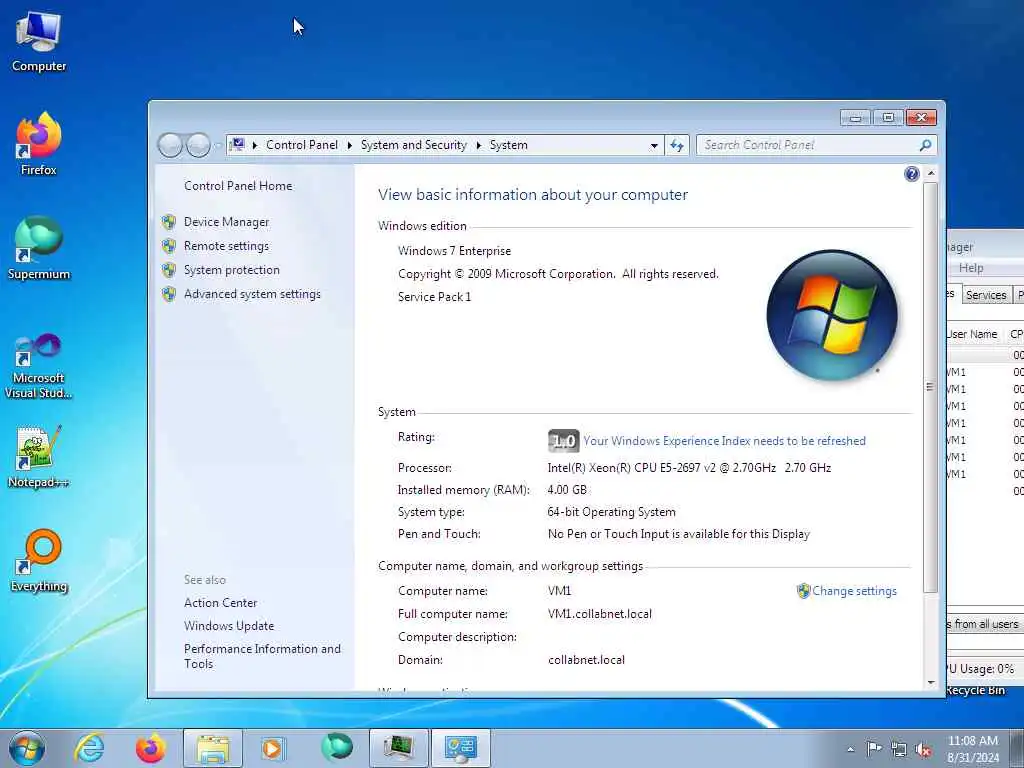
Task: Select the text 'Windows 7 Enterprise'
Action: [x=455, y=251]
